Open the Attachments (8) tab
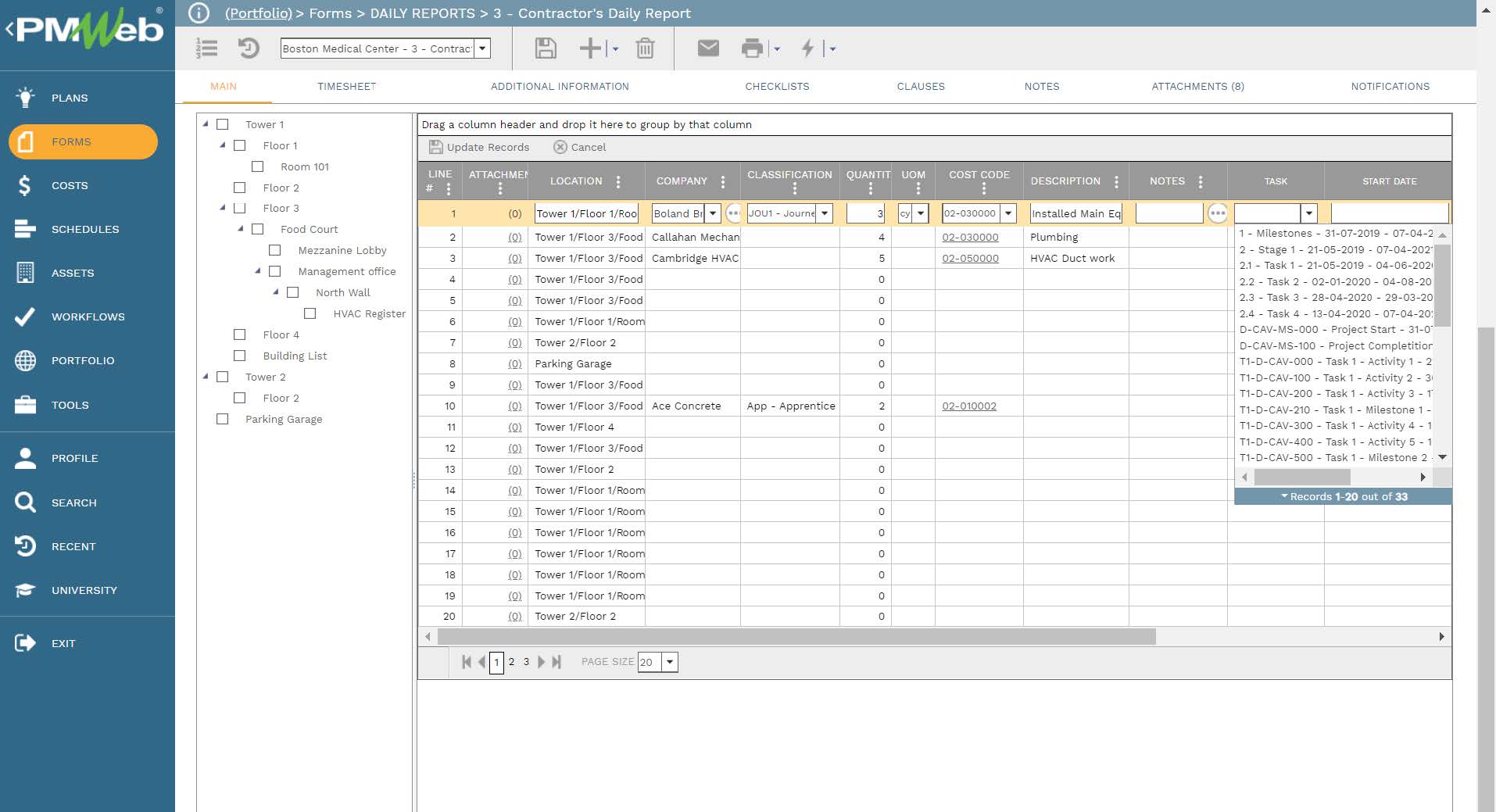This screenshot has height=812, width=1496. [1197, 87]
